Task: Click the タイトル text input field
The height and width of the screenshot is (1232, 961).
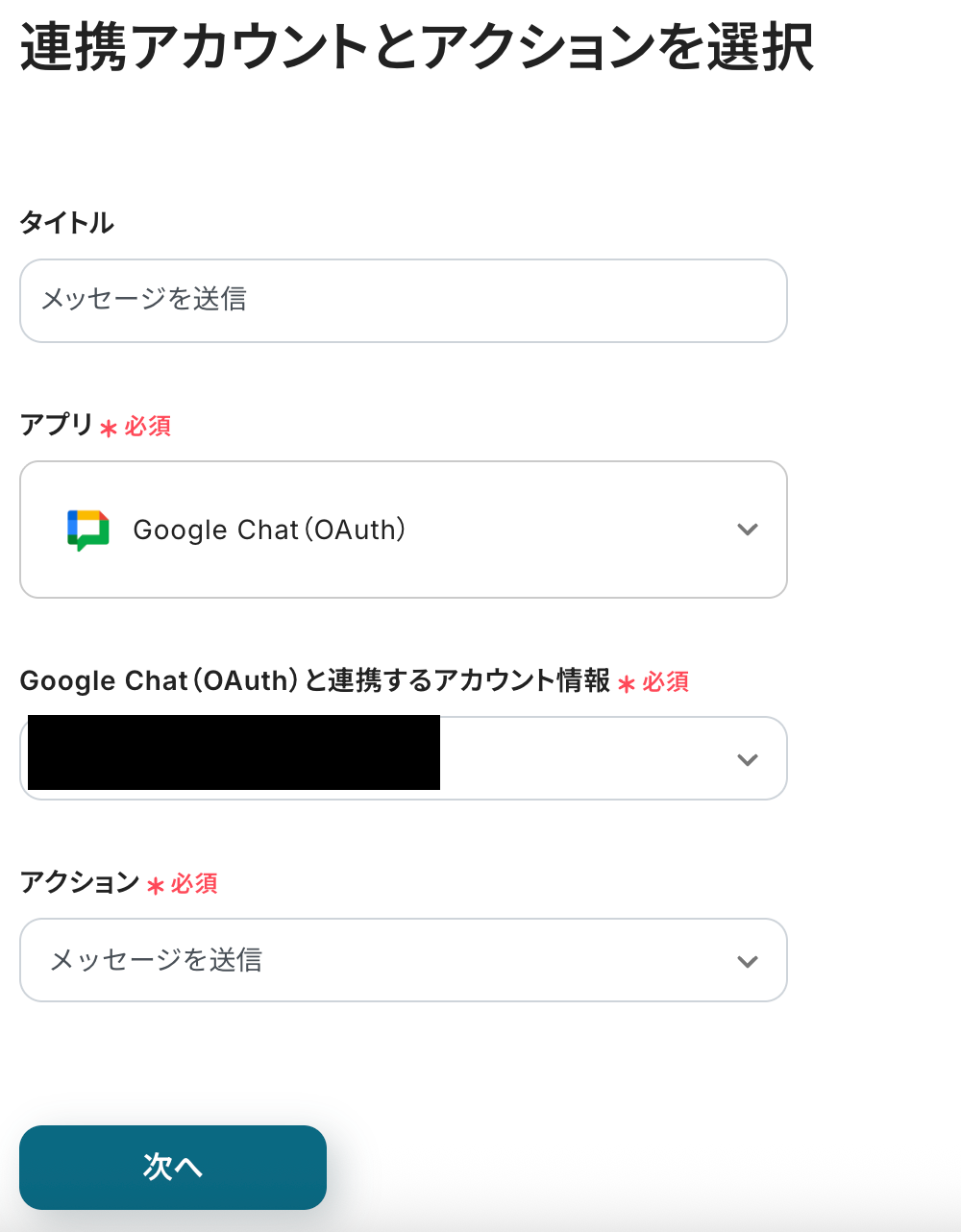Action: point(404,301)
